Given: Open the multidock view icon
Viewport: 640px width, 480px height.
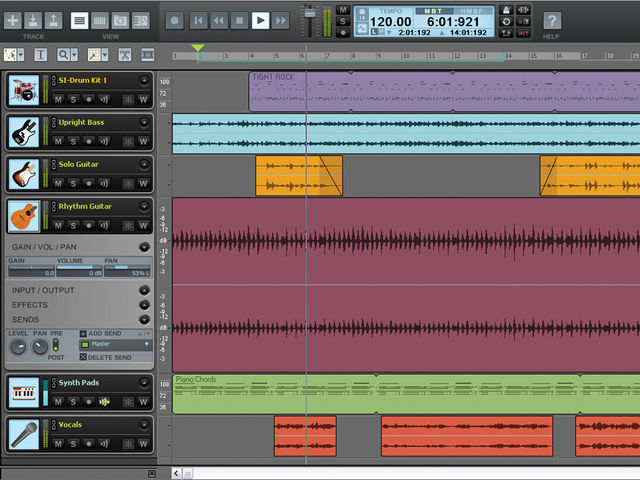Looking at the screenshot, I should pos(141,20).
